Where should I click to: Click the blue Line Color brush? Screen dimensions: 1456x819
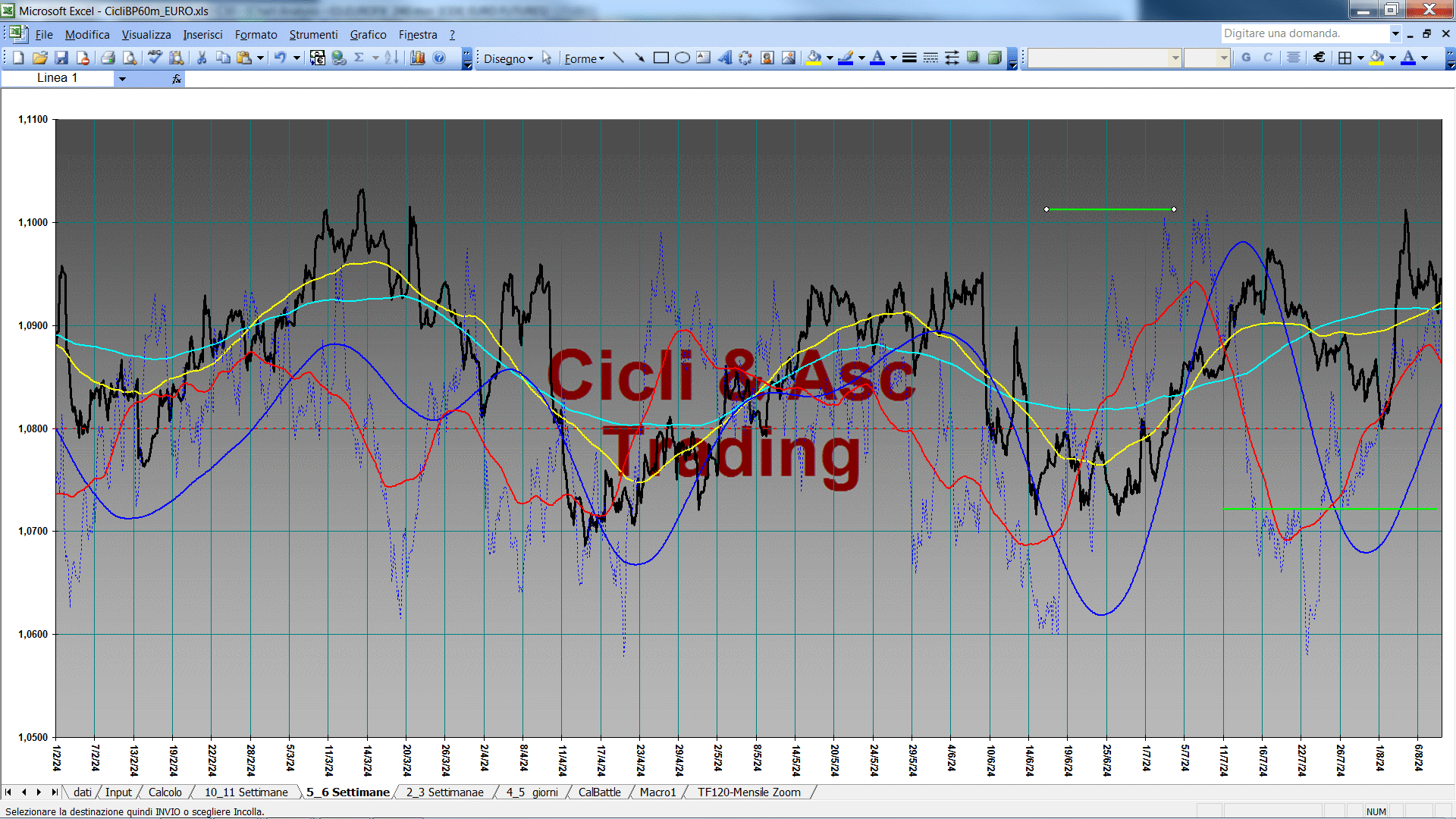(846, 58)
